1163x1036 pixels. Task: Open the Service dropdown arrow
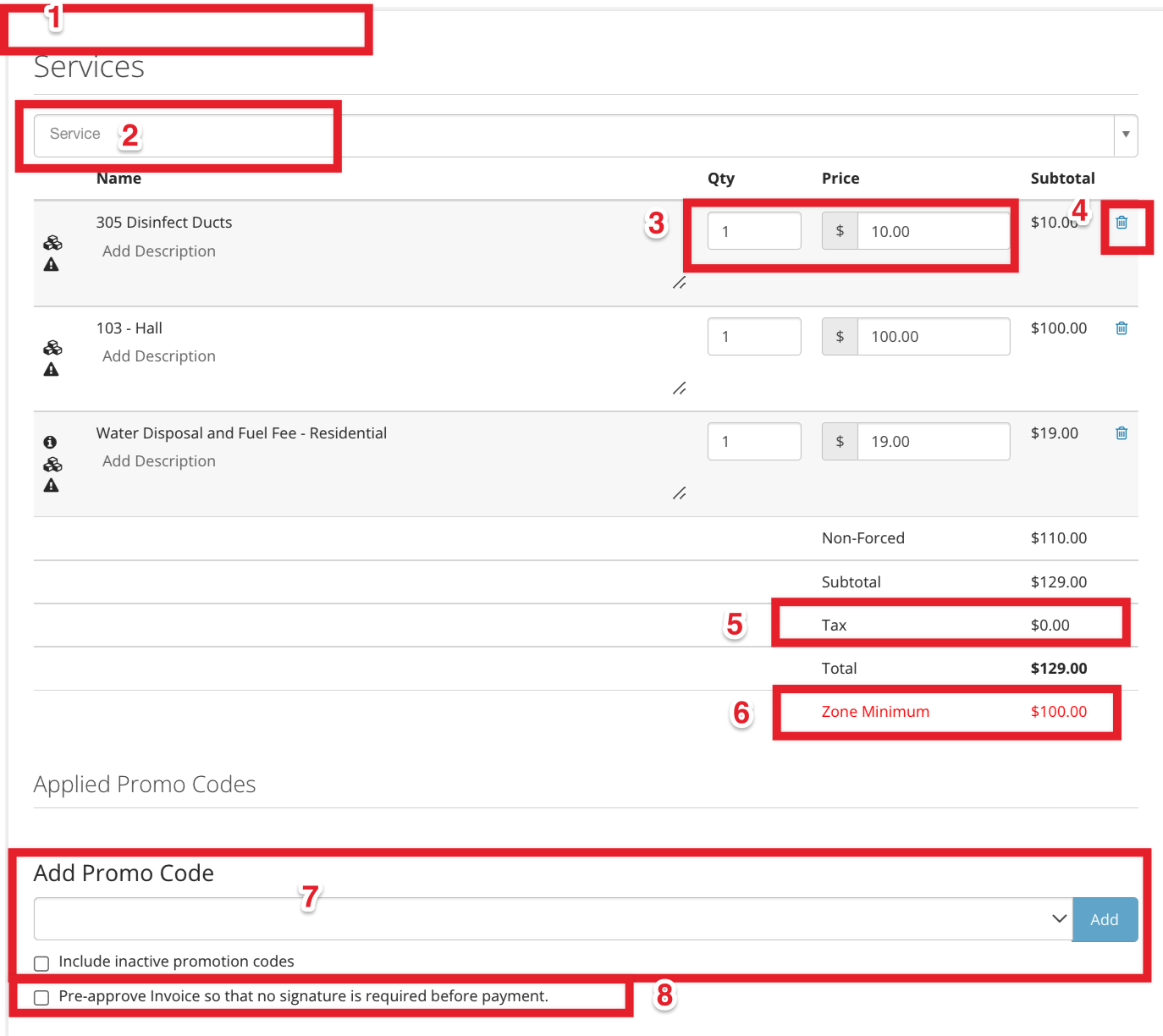(1126, 135)
